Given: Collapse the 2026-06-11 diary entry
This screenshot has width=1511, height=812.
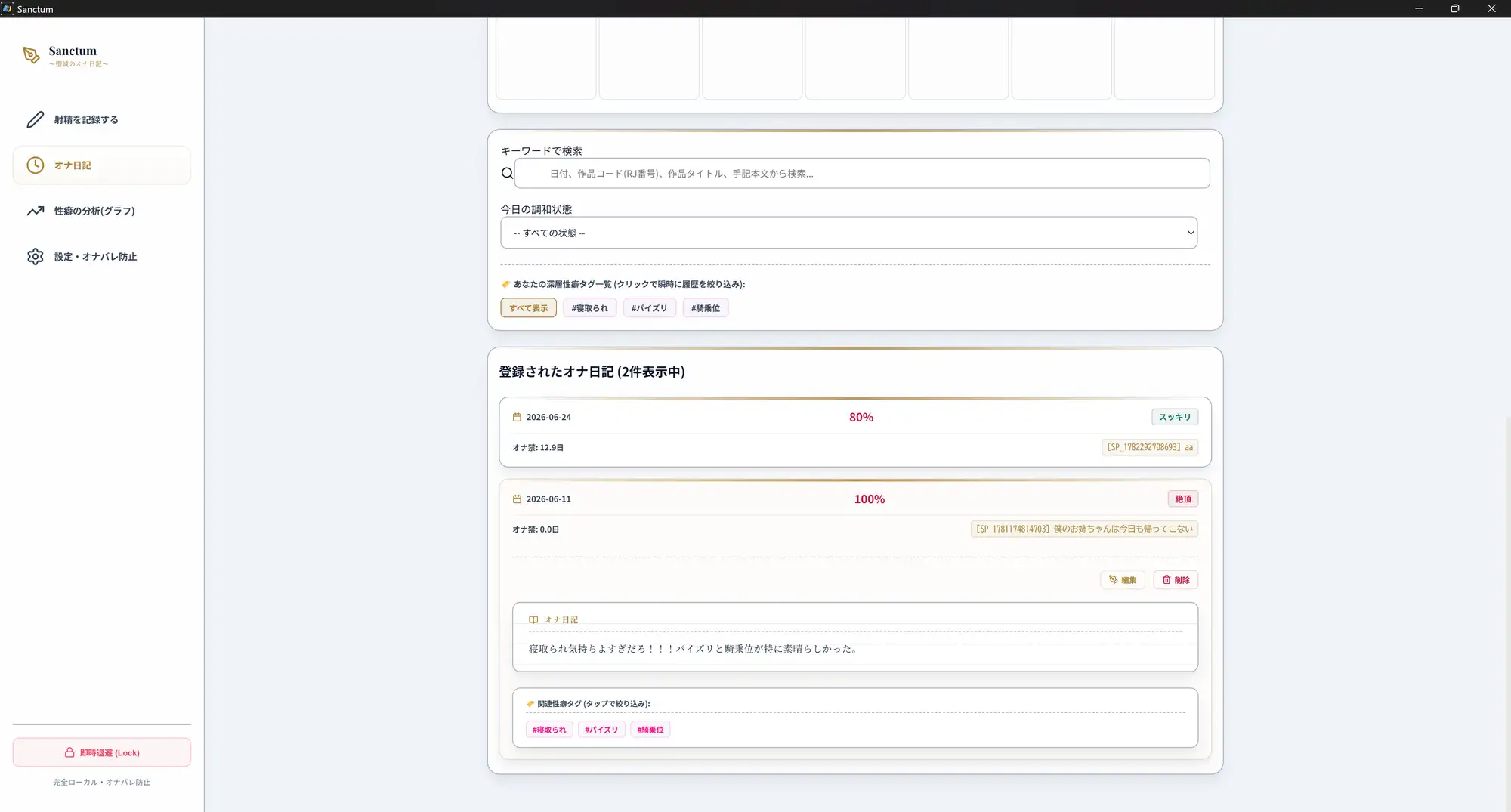Looking at the screenshot, I should 855,499.
